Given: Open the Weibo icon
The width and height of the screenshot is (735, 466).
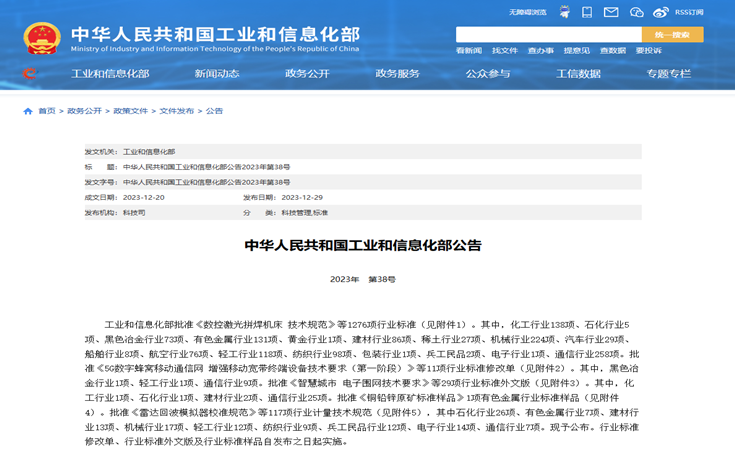Looking at the screenshot, I should (x=660, y=12).
